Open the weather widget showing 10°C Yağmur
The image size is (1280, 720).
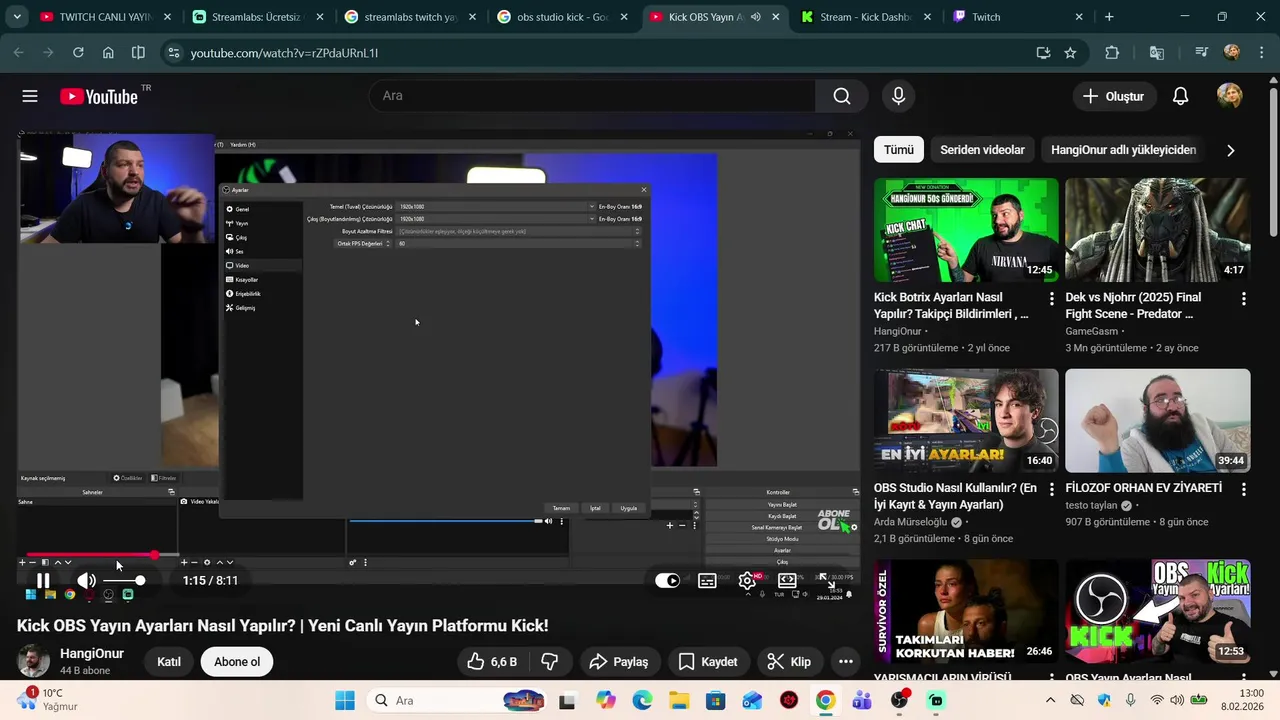point(48,699)
